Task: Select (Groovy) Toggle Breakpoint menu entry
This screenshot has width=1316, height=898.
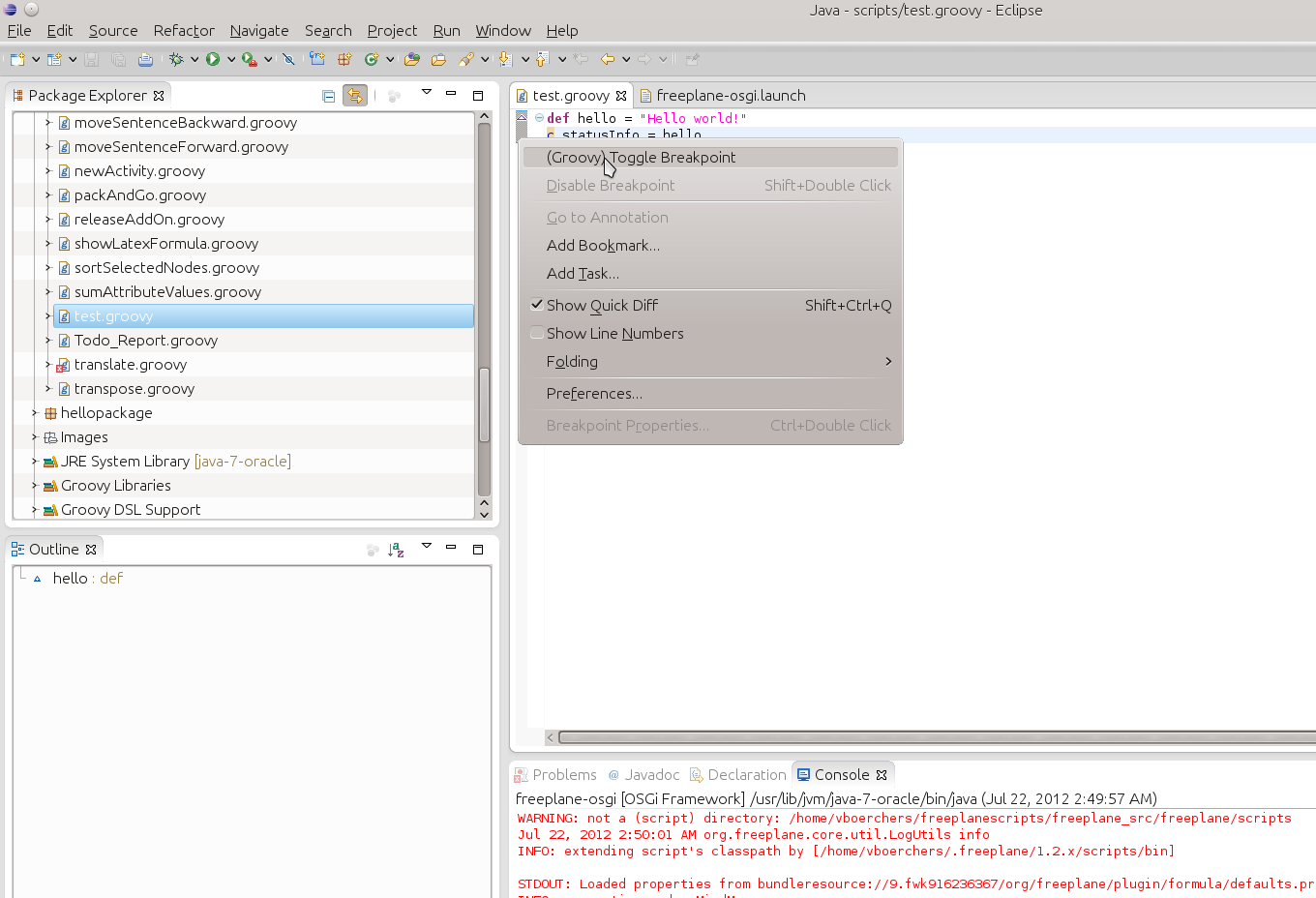Action: (x=641, y=158)
